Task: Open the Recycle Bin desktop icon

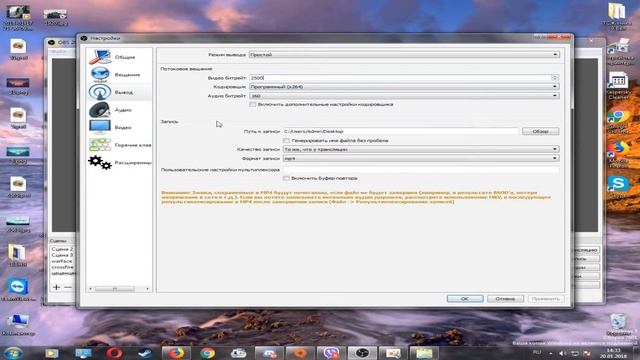Action: (x=619, y=325)
